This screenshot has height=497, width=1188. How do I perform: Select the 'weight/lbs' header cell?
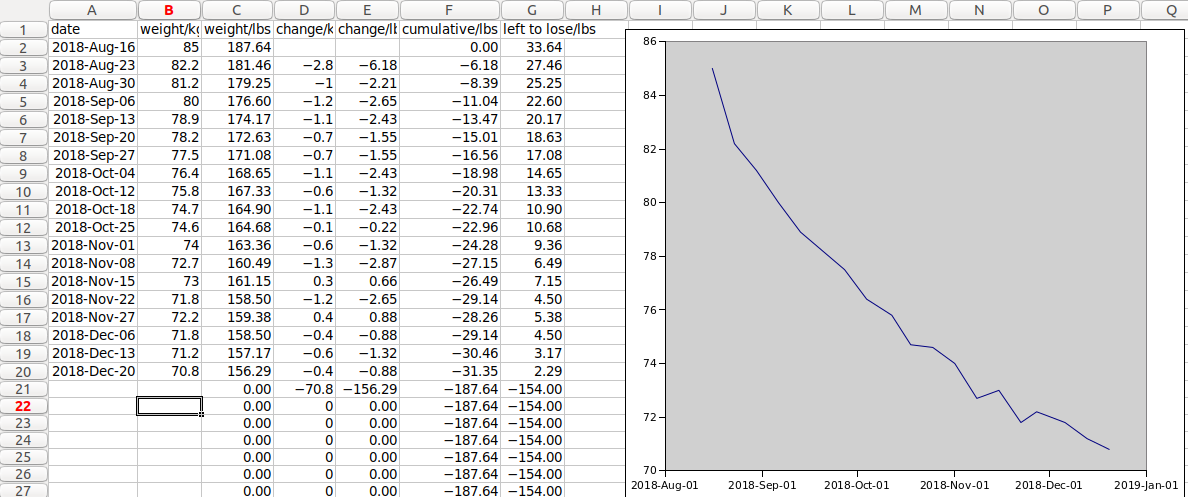[x=236, y=29]
